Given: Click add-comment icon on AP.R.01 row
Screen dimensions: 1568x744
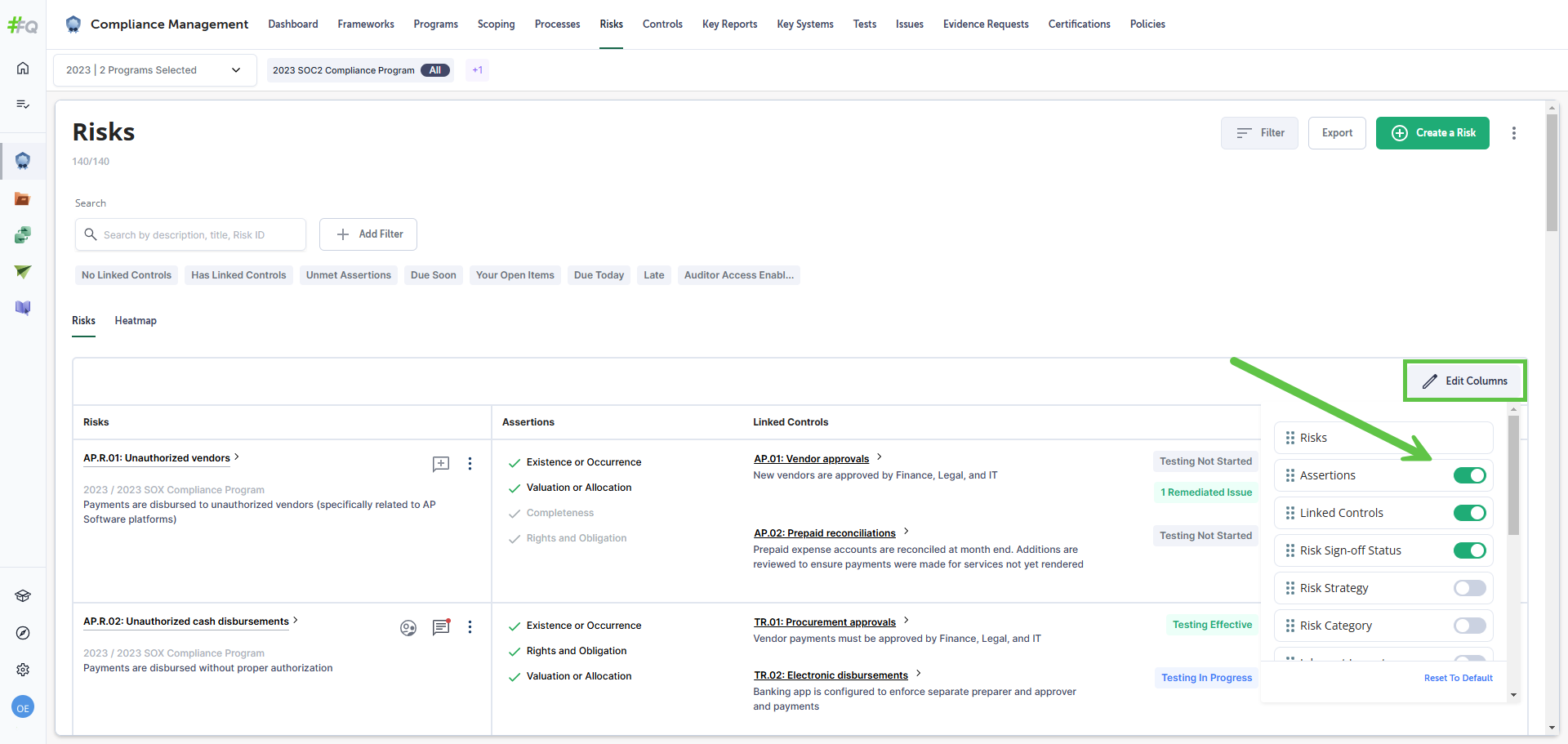Looking at the screenshot, I should (441, 464).
